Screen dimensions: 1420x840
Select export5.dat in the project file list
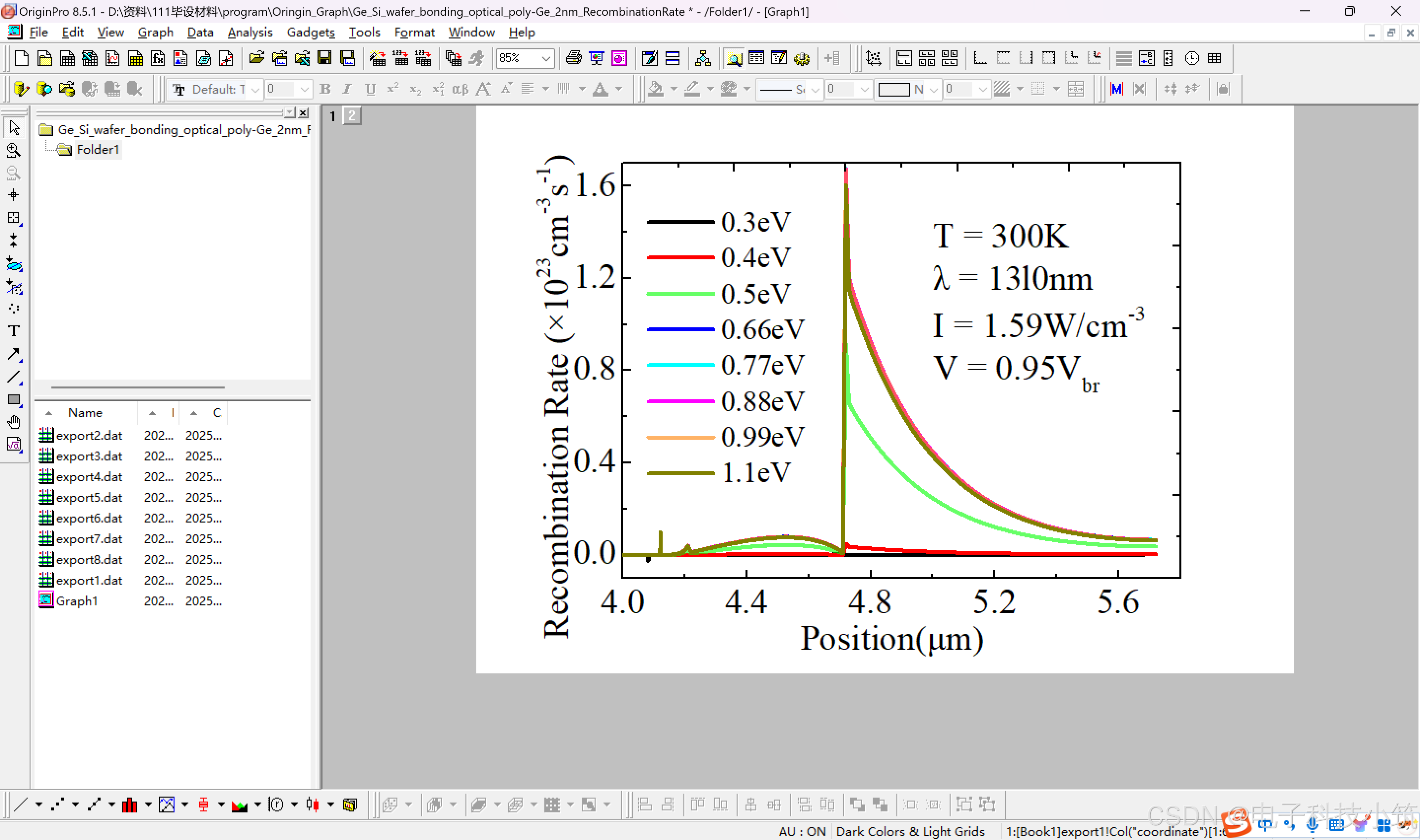tap(89, 497)
